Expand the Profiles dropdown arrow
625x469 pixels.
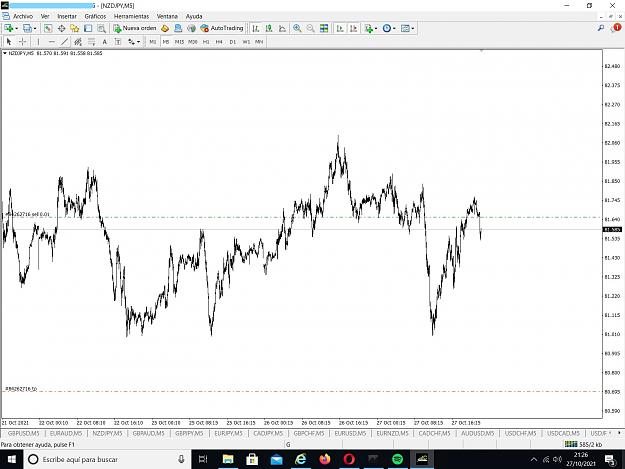pos(35,29)
